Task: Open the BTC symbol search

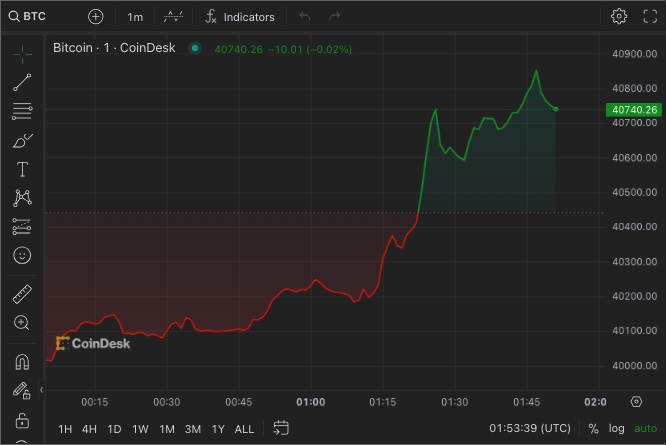Action: tap(27, 17)
